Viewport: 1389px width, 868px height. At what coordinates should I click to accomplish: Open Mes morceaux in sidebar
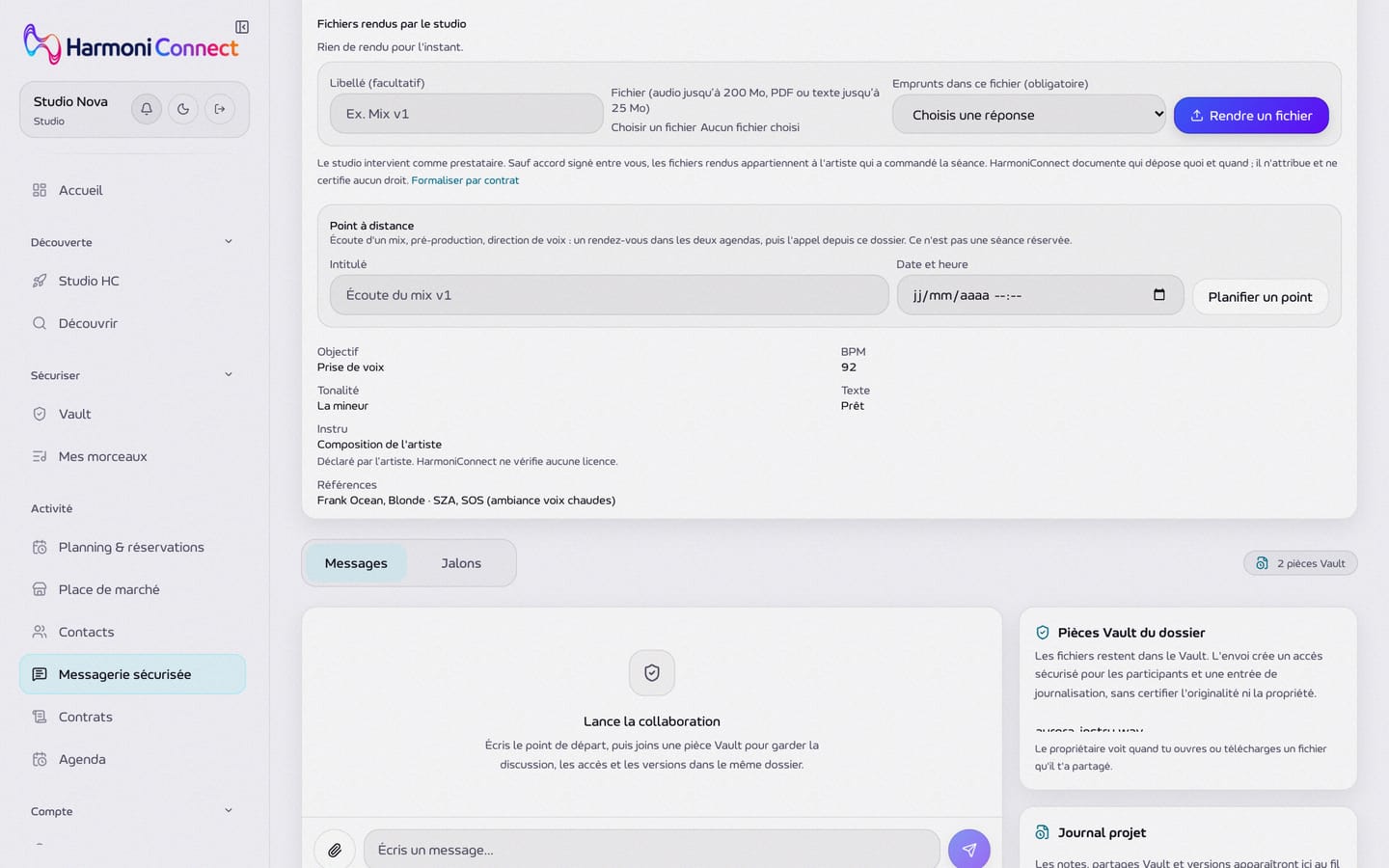click(132, 456)
